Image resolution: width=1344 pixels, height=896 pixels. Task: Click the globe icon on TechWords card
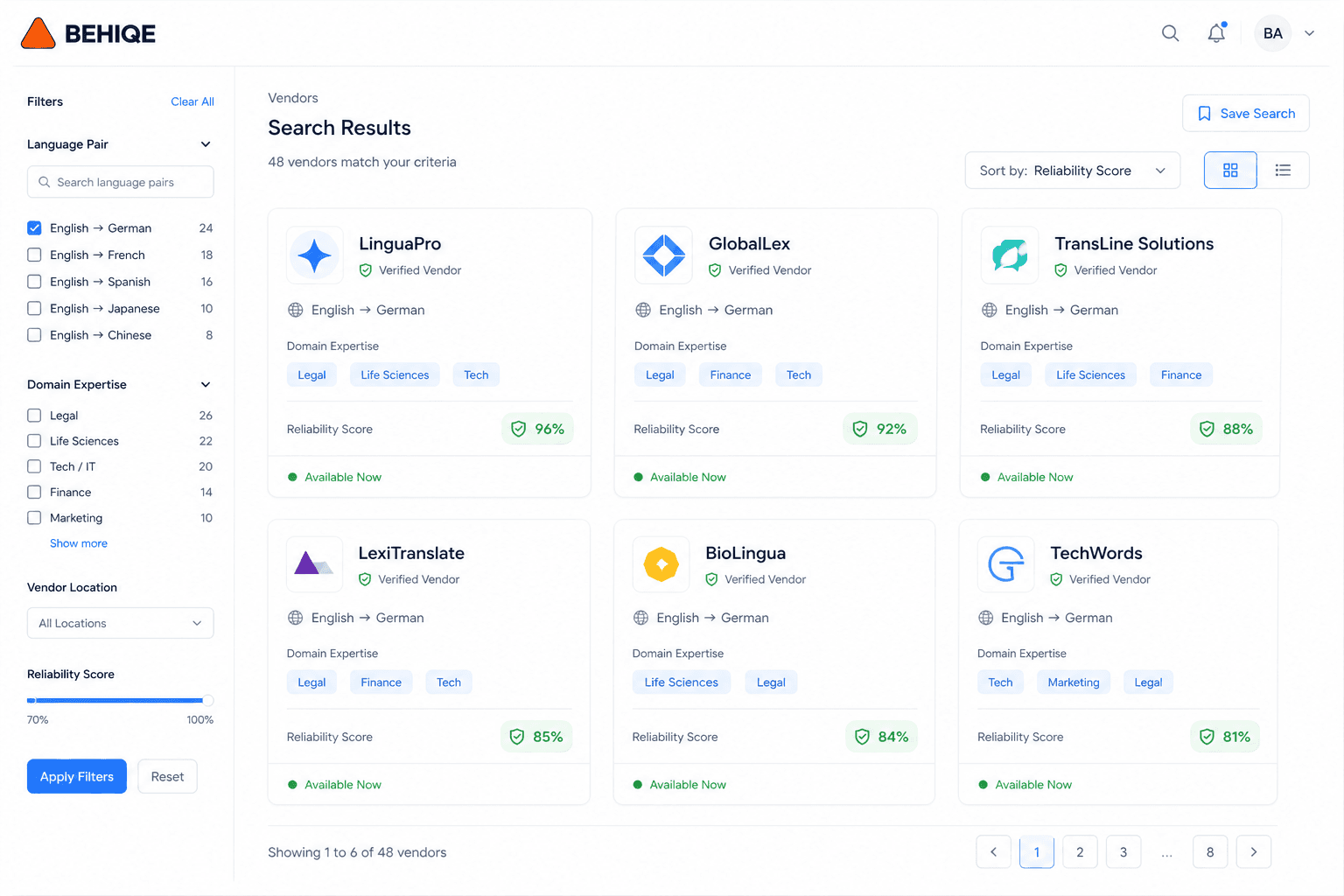point(986,618)
